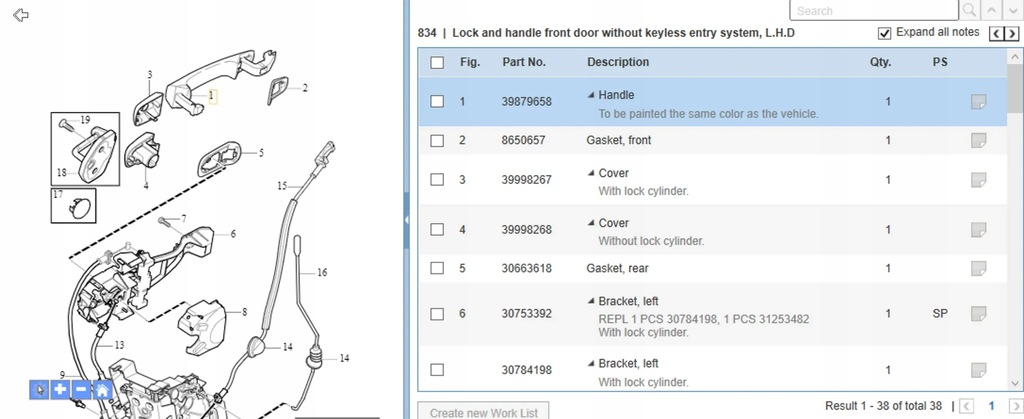Go to page 1 of results
Viewport: 1024px width, 419px height.
click(x=991, y=406)
